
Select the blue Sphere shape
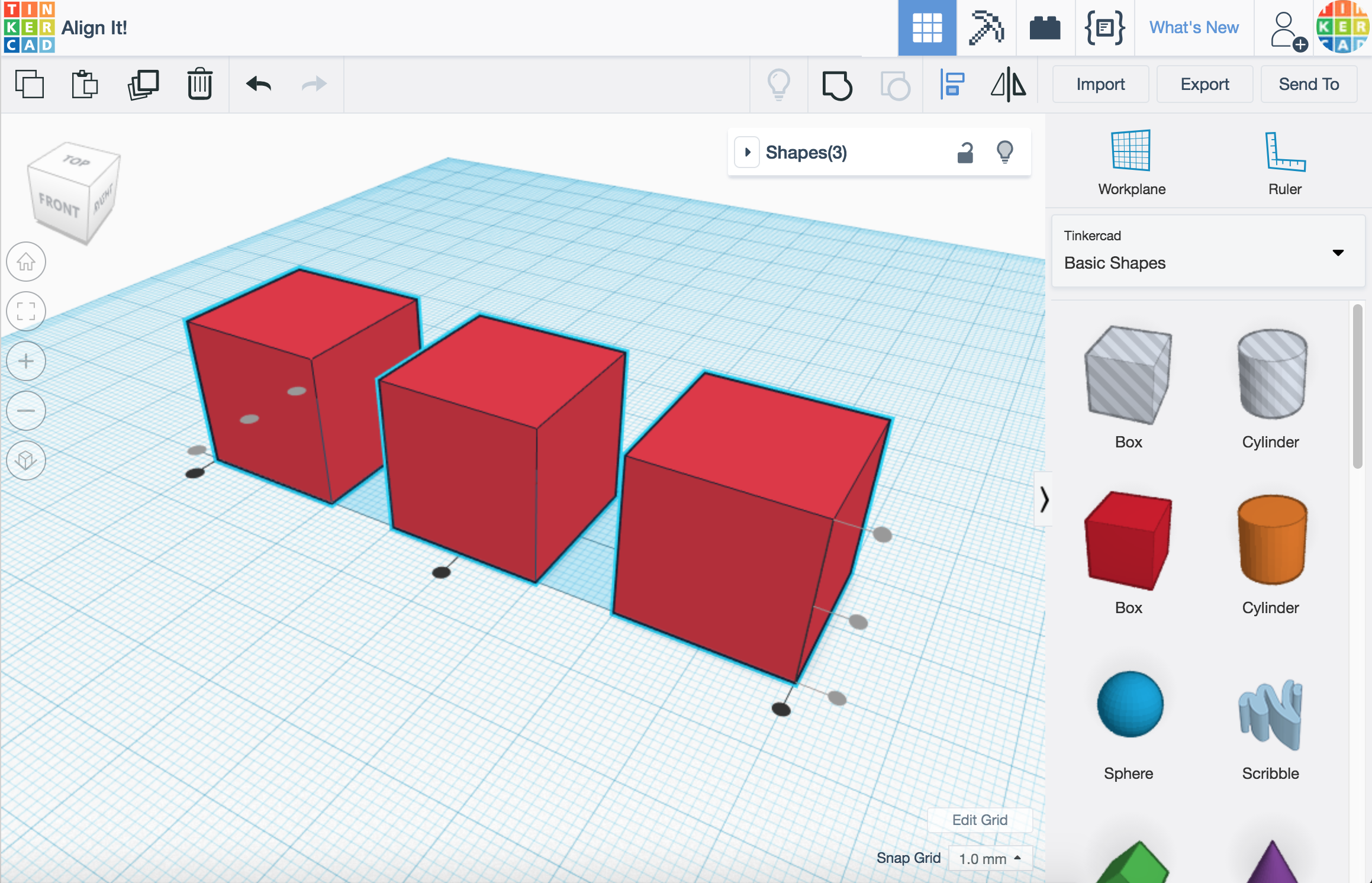(1129, 704)
